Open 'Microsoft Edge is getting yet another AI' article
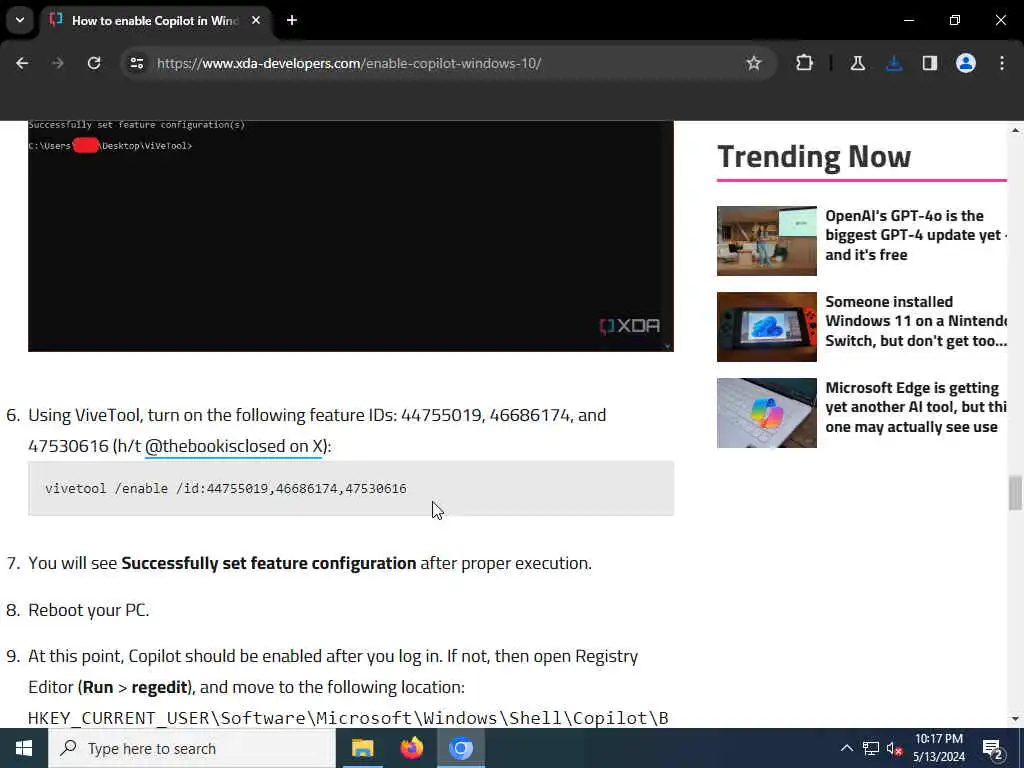 click(x=916, y=408)
